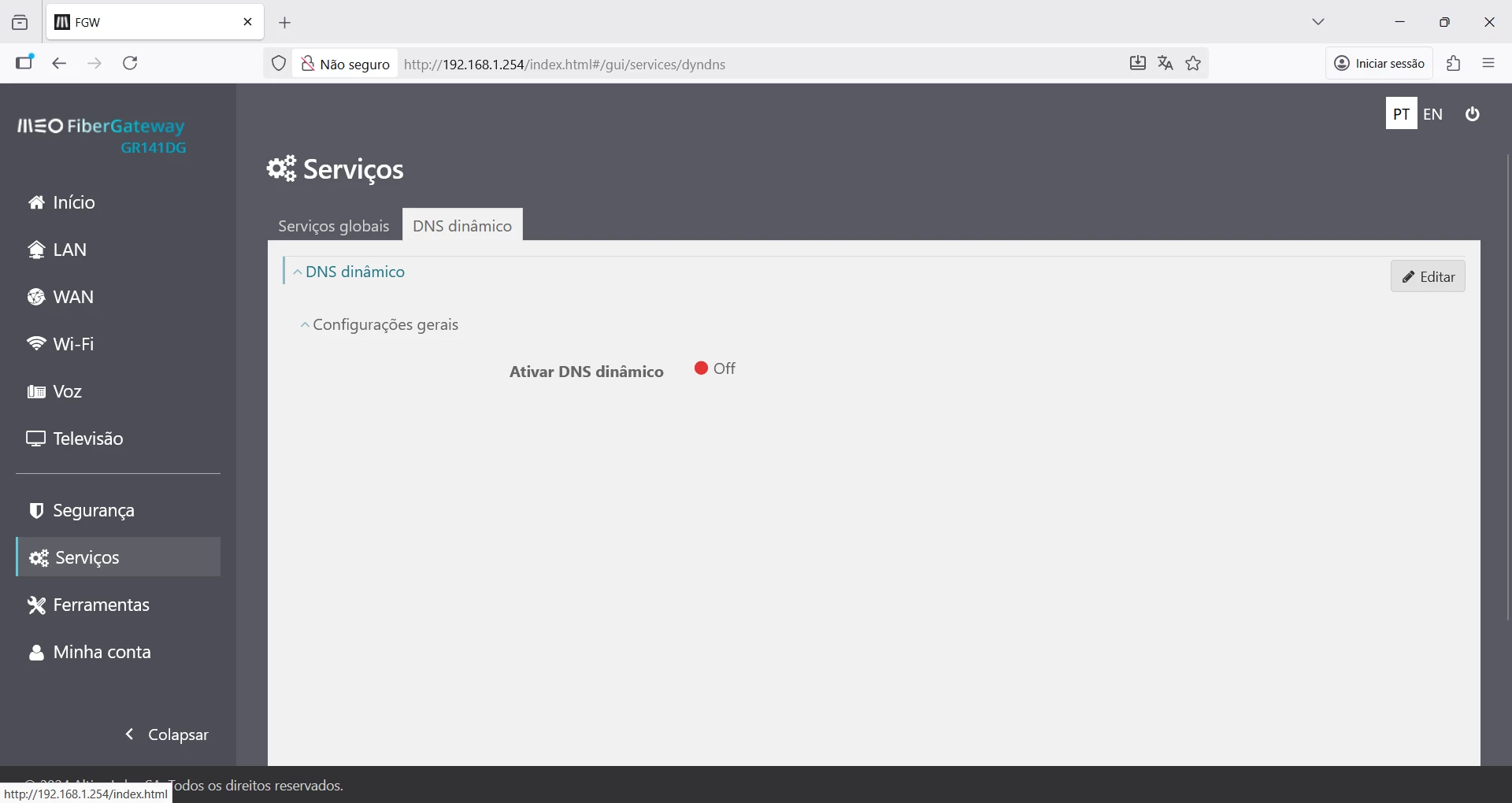The image size is (1512, 803).
Task: Click the WAN globe icon
Action: pyautogui.click(x=36, y=297)
